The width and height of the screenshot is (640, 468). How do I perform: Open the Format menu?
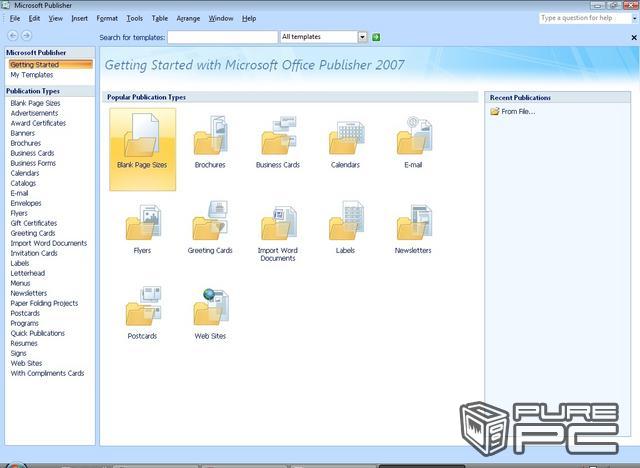click(107, 18)
